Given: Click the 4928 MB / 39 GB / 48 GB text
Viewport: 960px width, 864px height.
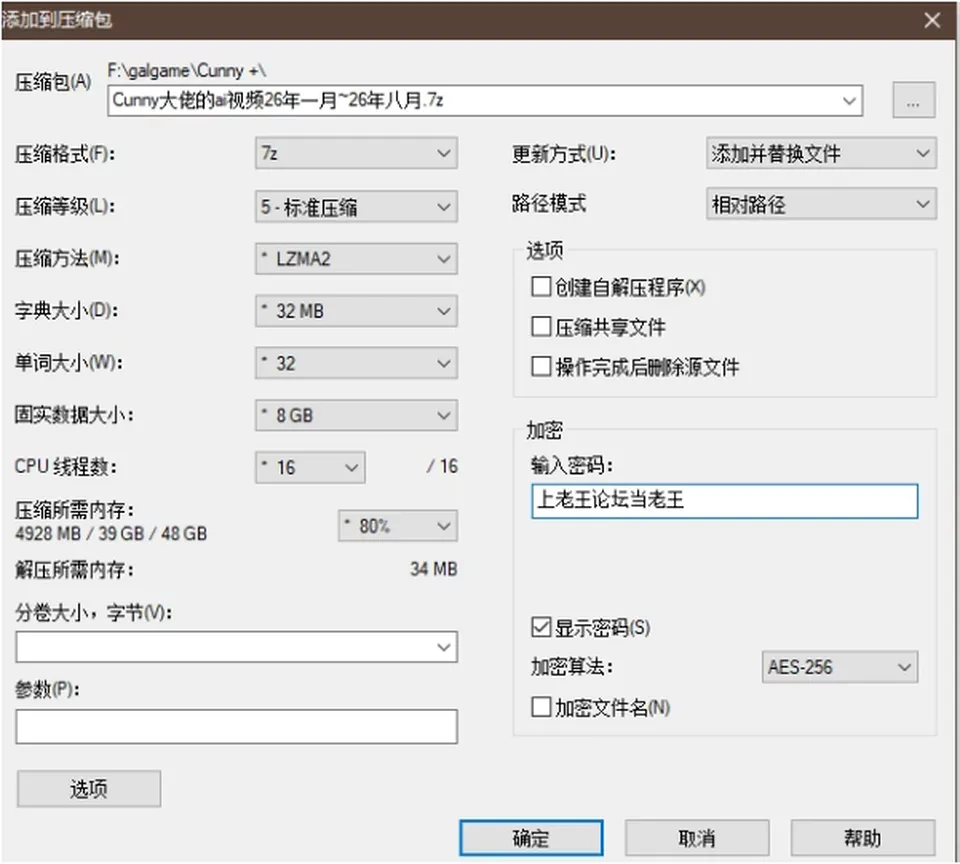Looking at the screenshot, I should coord(111,533).
